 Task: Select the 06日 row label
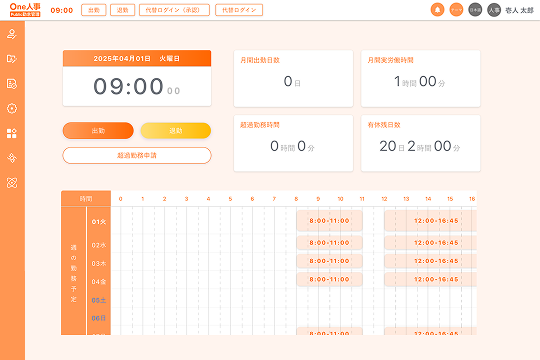click(x=98, y=318)
